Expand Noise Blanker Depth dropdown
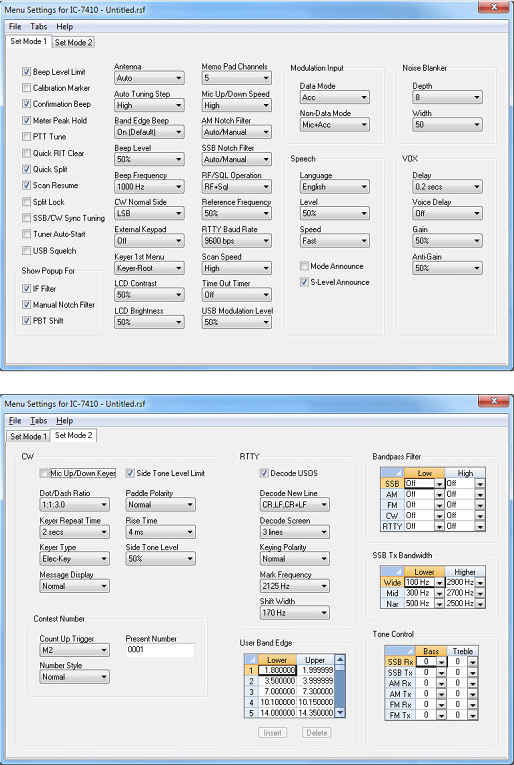The height and width of the screenshot is (765, 514). 447,98
